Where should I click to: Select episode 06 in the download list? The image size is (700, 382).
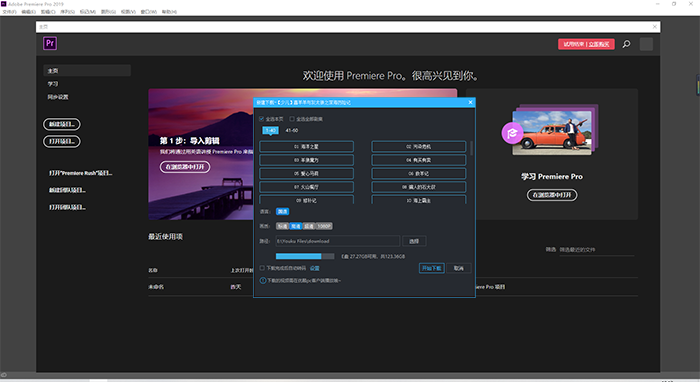tap(419, 174)
